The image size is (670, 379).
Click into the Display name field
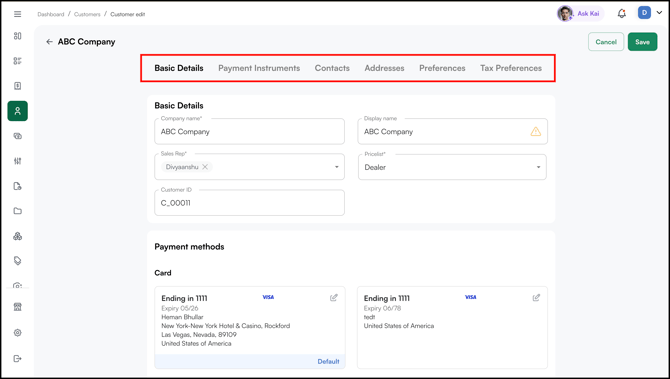pyautogui.click(x=453, y=131)
